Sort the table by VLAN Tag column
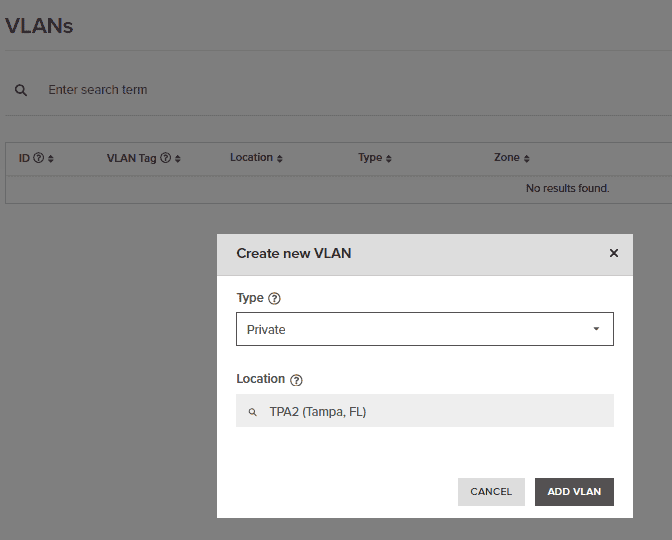This screenshot has width=672, height=540. tap(178, 159)
